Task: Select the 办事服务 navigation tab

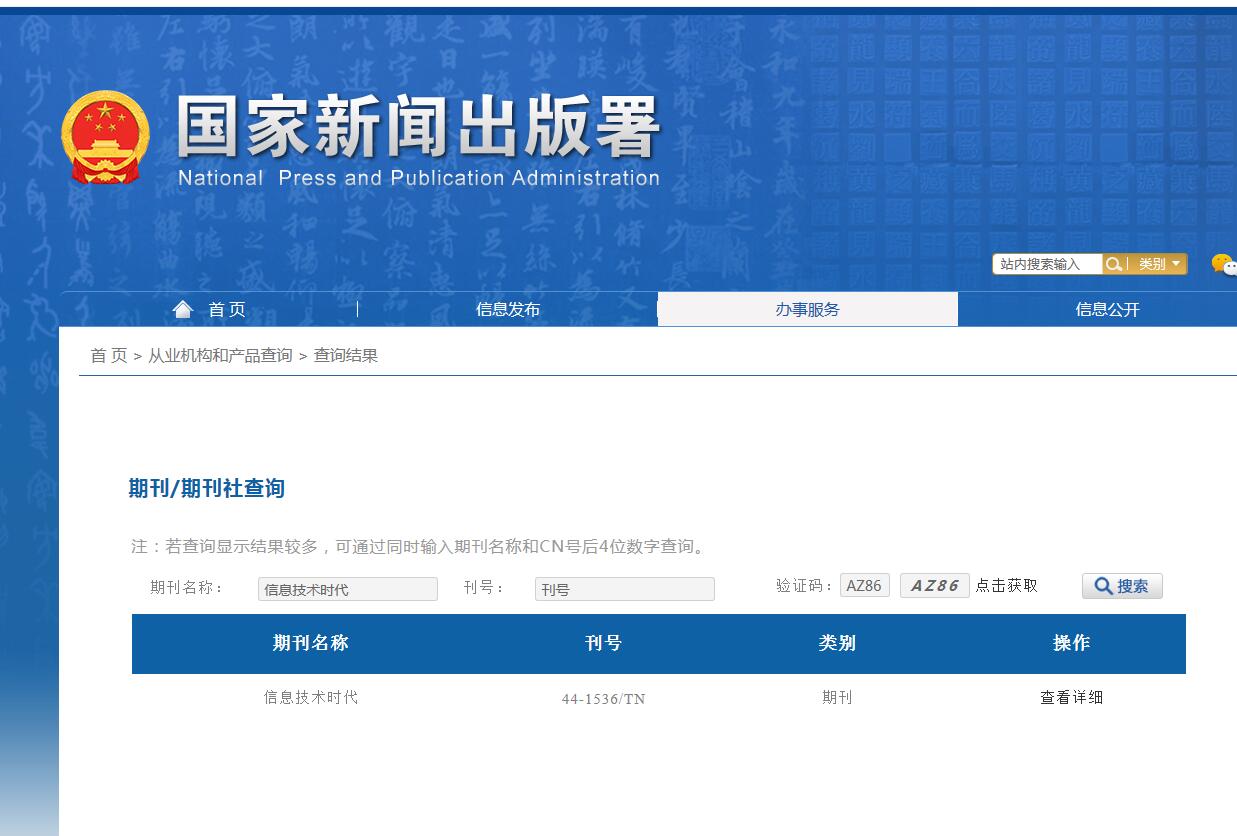Action: [807, 310]
